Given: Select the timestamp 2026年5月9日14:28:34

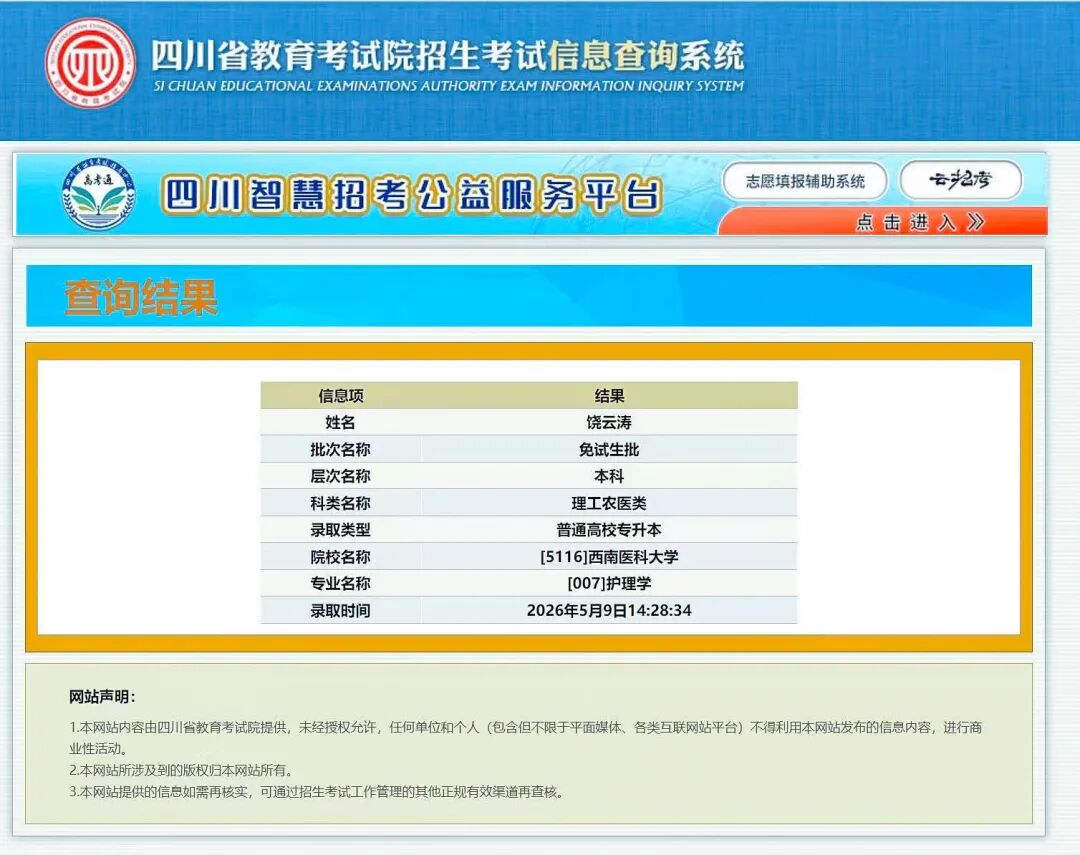Looking at the screenshot, I should [x=609, y=610].
